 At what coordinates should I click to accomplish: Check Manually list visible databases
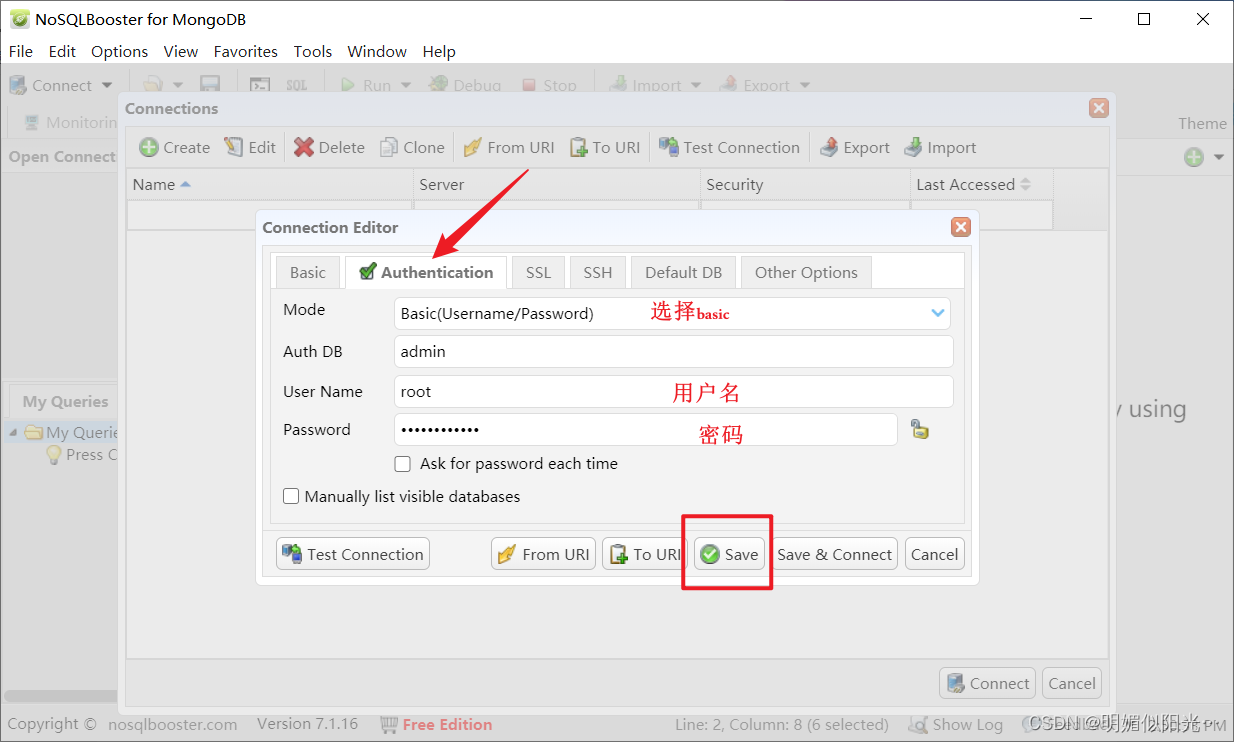click(x=291, y=496)
